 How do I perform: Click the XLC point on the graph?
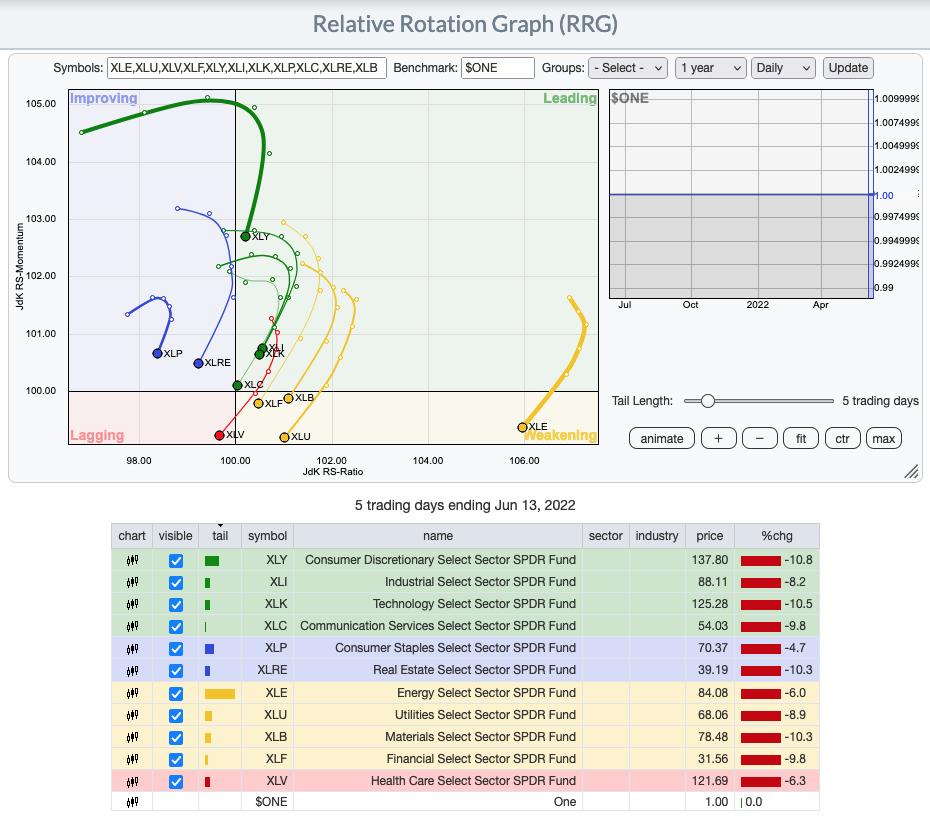pyautogui.click(x=237, y=386)
